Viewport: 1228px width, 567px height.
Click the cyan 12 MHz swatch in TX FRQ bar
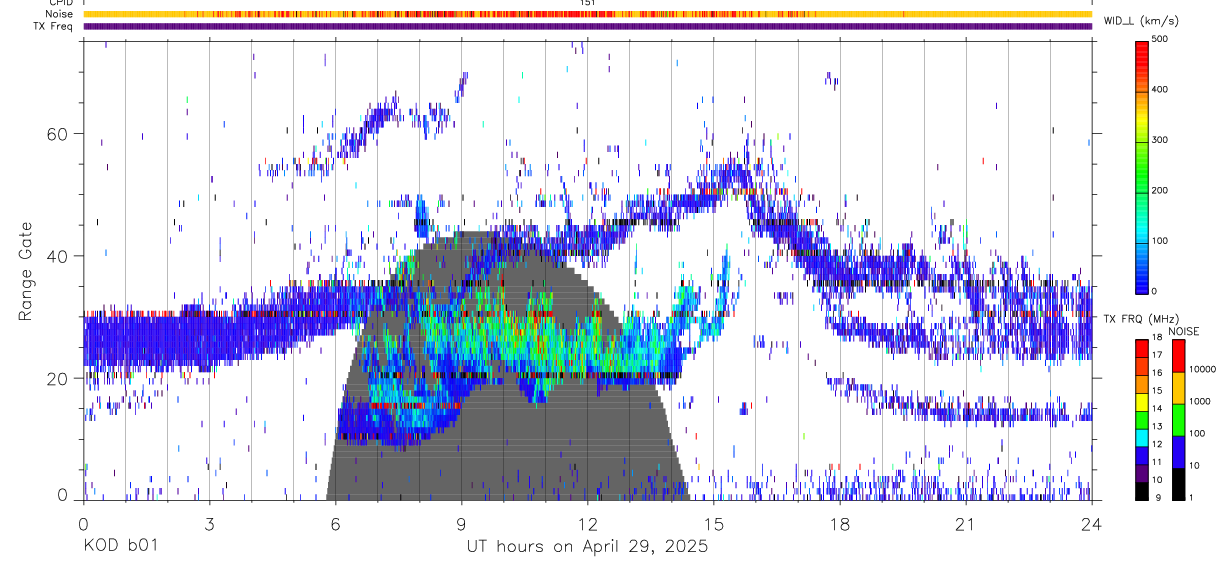tap(1142, 438)
